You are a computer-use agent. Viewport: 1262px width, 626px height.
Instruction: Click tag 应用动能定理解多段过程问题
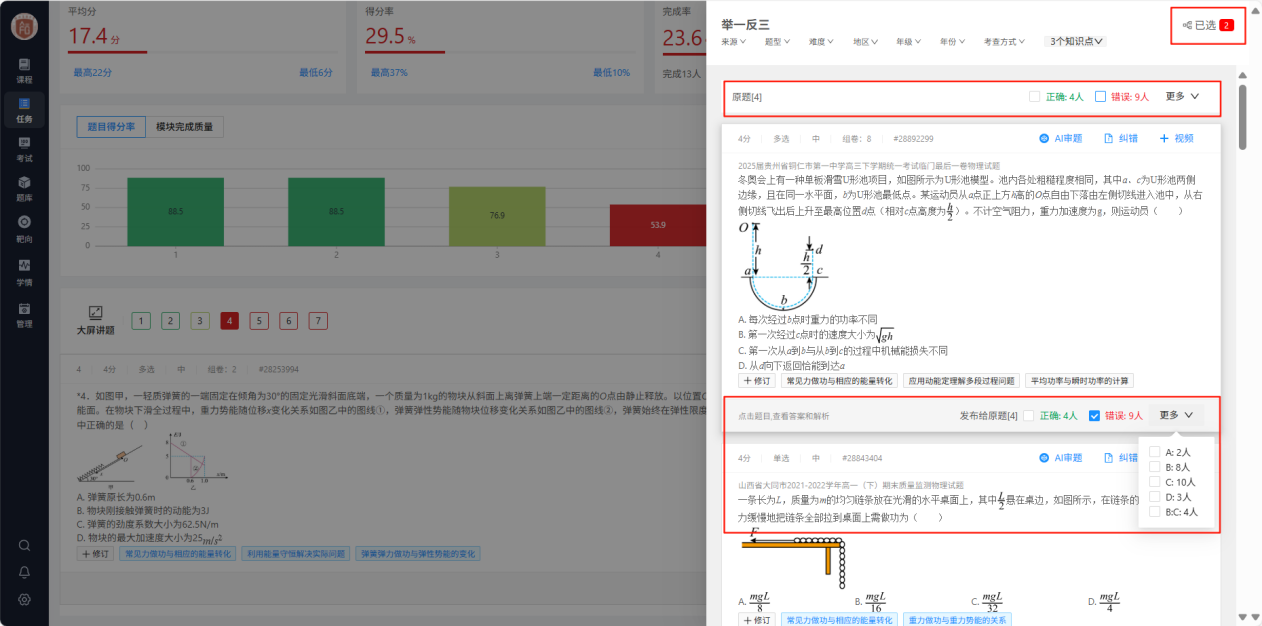[x=961, y=380]
